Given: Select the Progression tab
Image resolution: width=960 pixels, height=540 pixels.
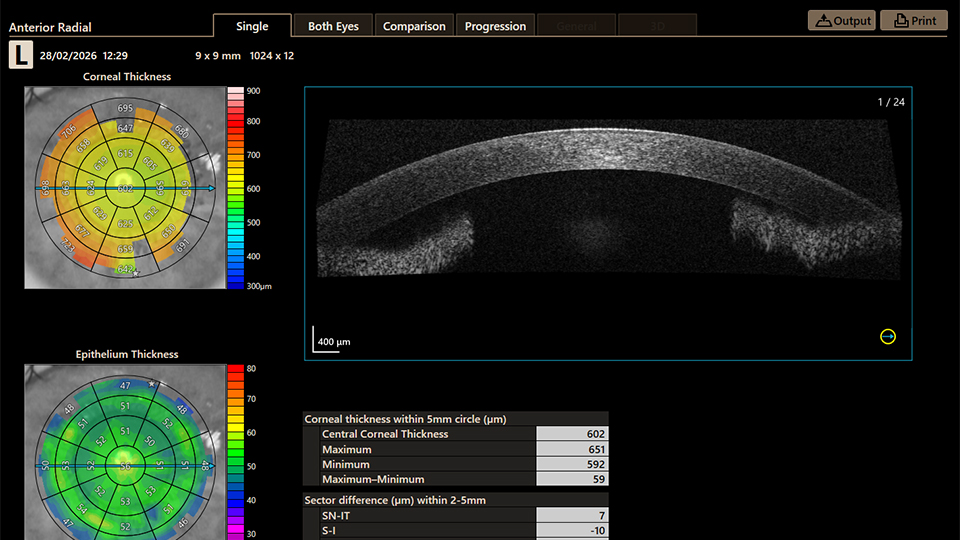Looking at the screenshot, I should 495,26.
